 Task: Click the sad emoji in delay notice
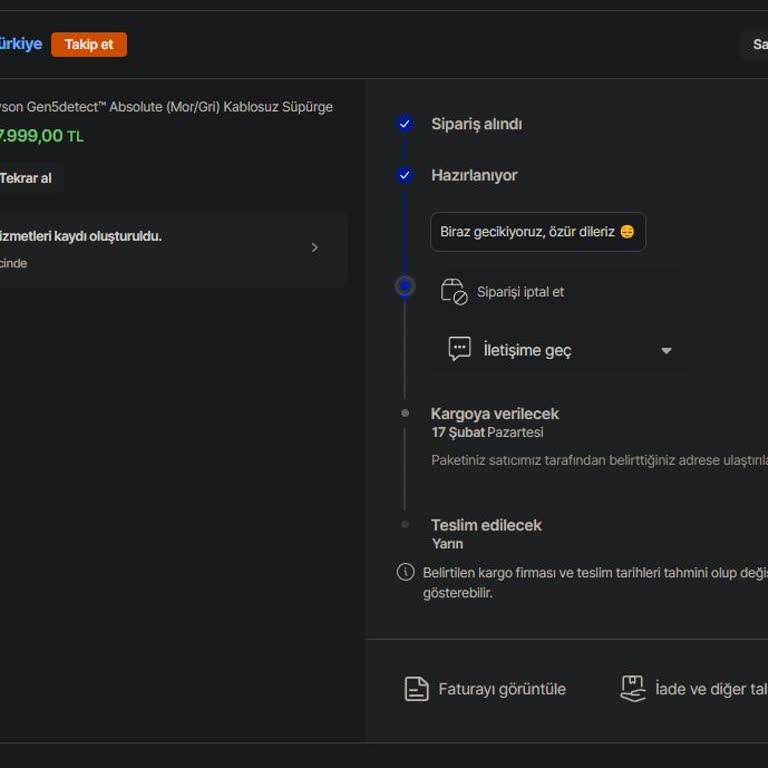point(627,232)
